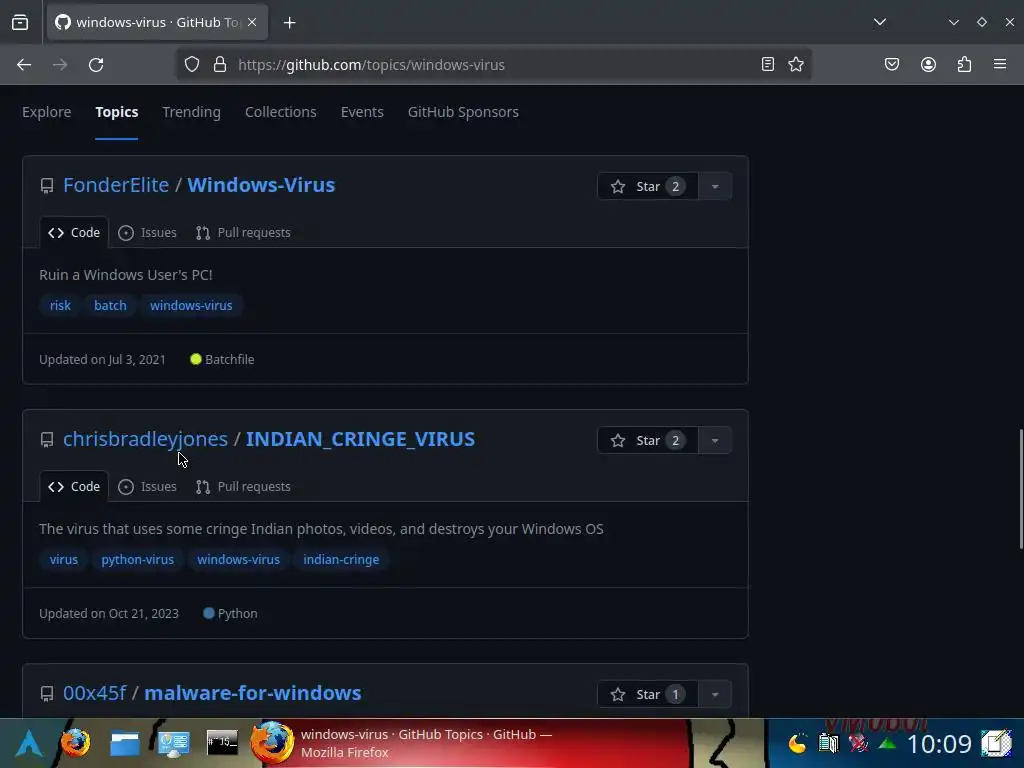Open the INDIAN_CRINGE_VIRUS repository link
This screenshot has width=1024, height=768.
pos(360,439)
